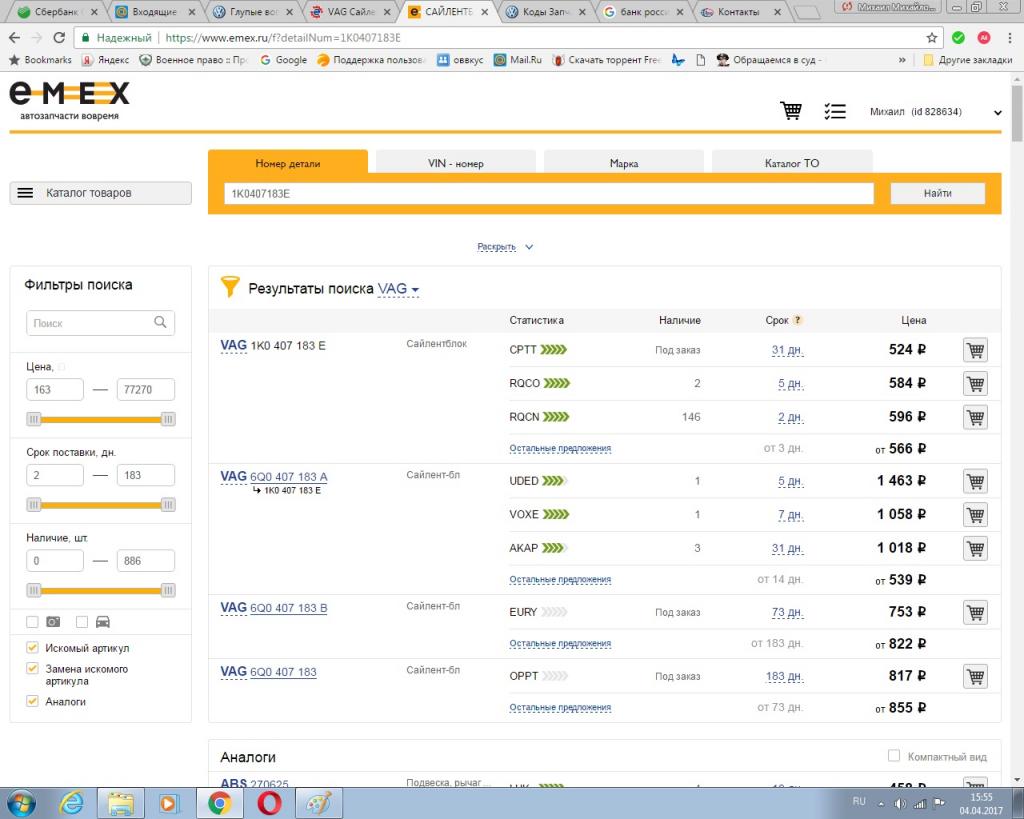Click the availability slider right handle
This screenshot has width=1024, height=819.
pos(168,590)
